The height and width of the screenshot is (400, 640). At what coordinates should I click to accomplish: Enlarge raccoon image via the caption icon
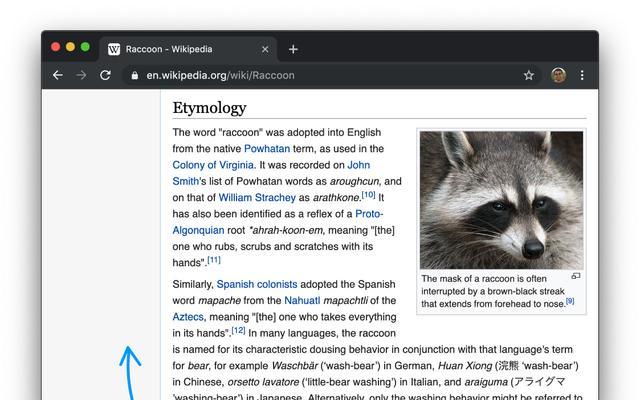(x=576, y=276)
